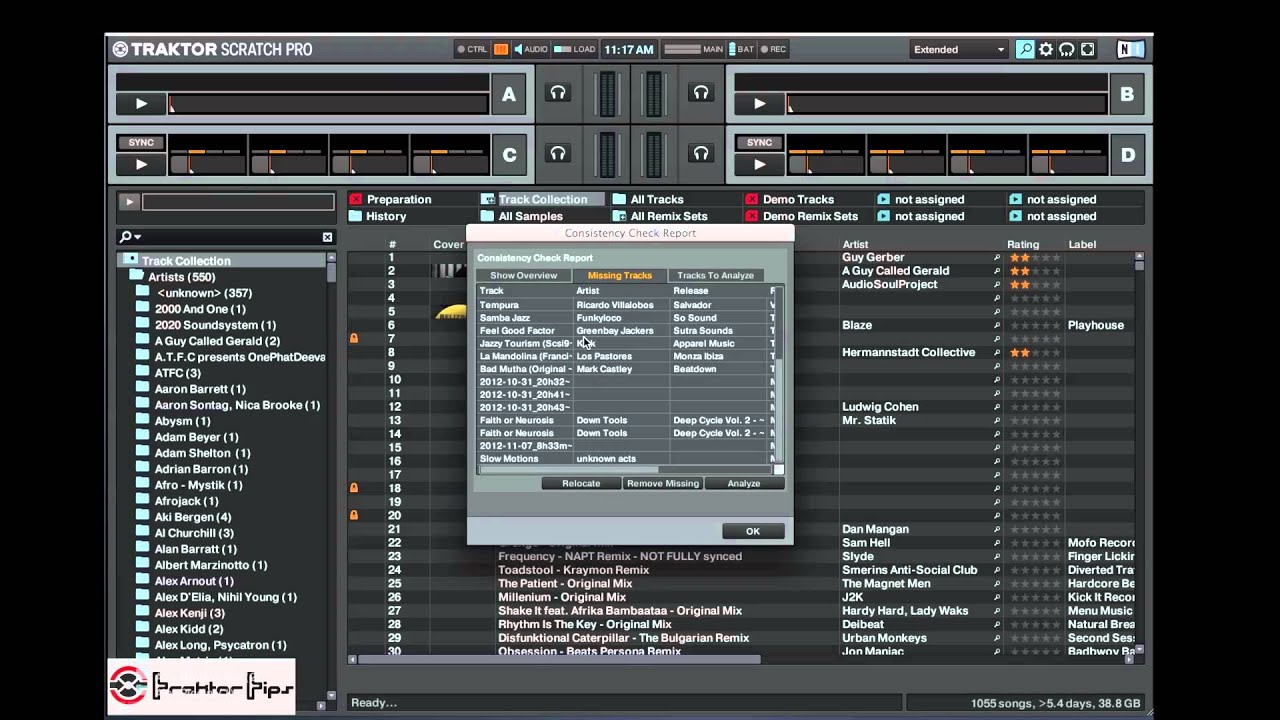Click the browser search magnifier icon in the header
This screenshot has height=720, width=1280.
click(1025, 49)
